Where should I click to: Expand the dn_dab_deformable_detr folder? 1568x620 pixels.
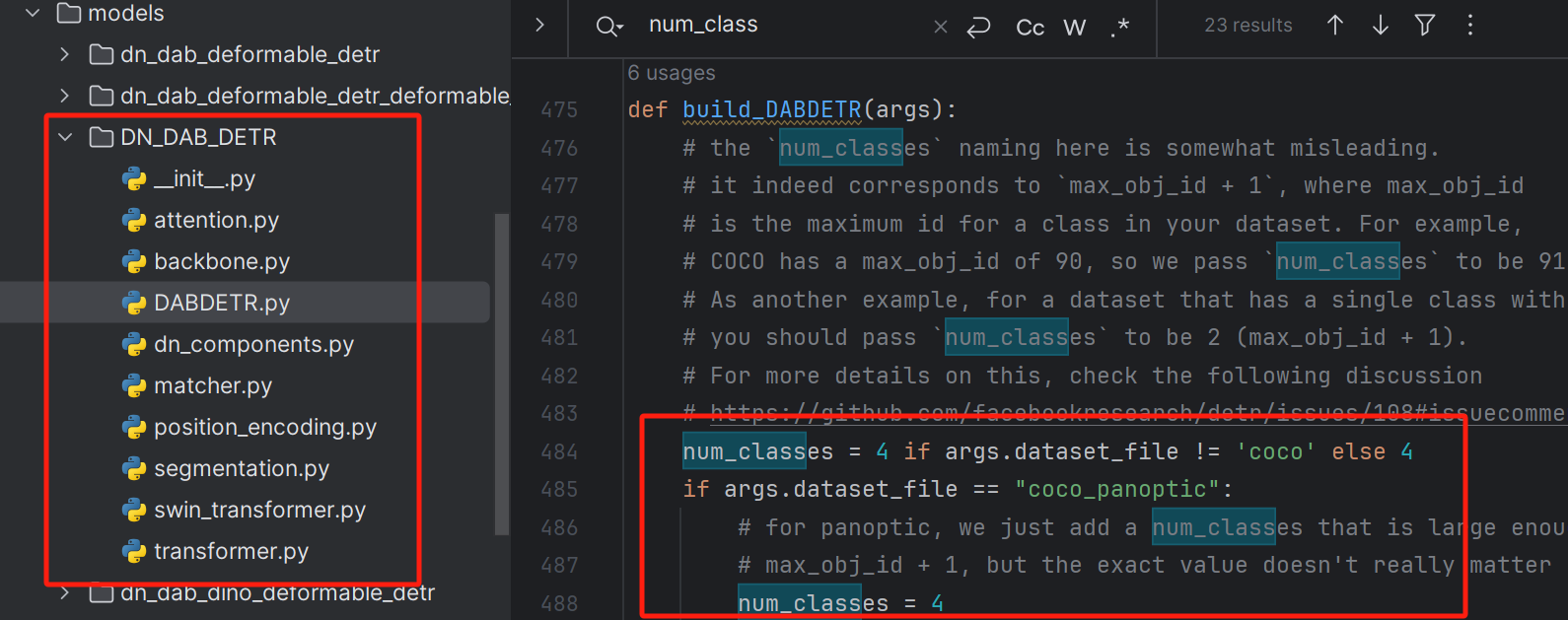(65, 54)
